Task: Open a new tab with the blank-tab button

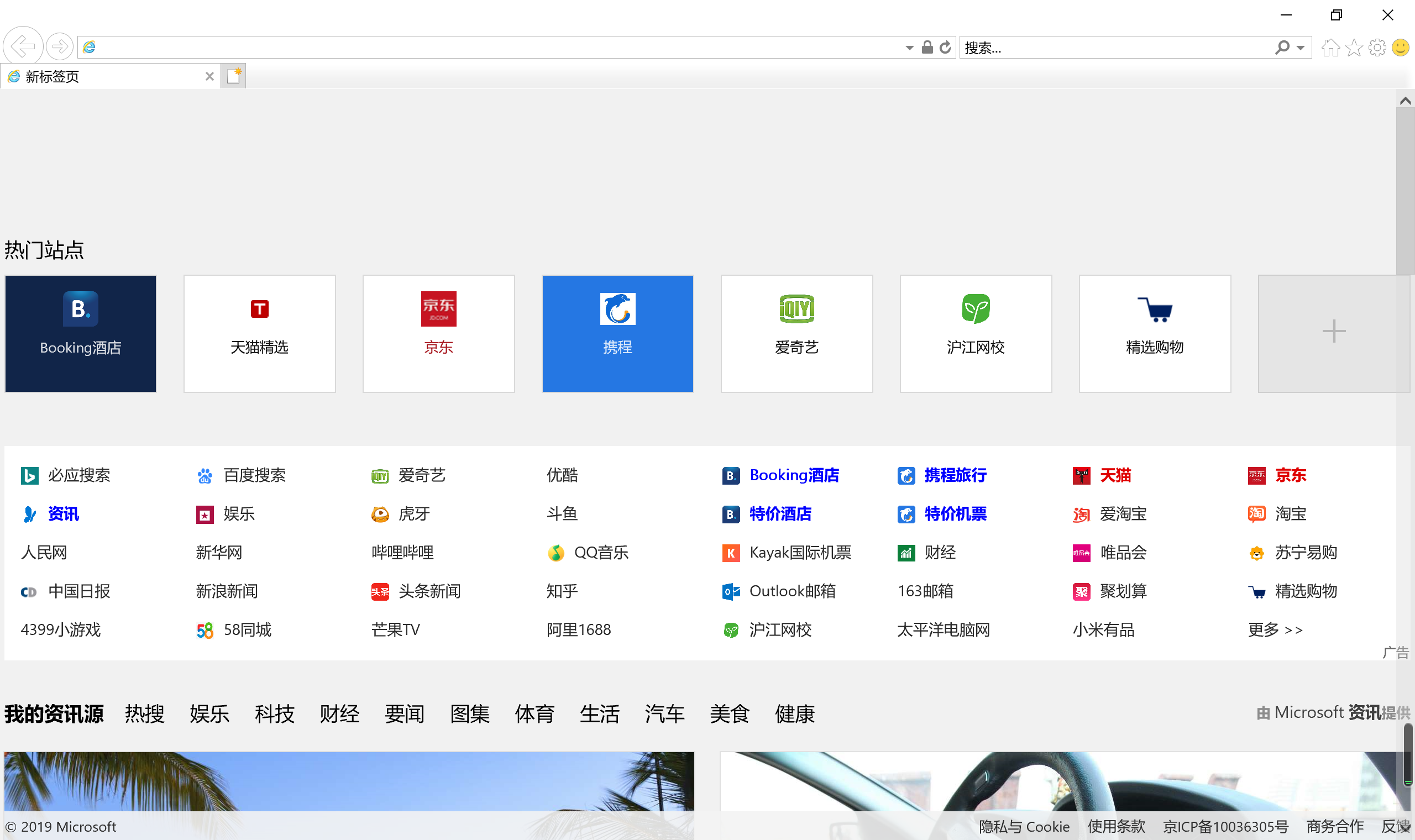Action: [233, 76]
